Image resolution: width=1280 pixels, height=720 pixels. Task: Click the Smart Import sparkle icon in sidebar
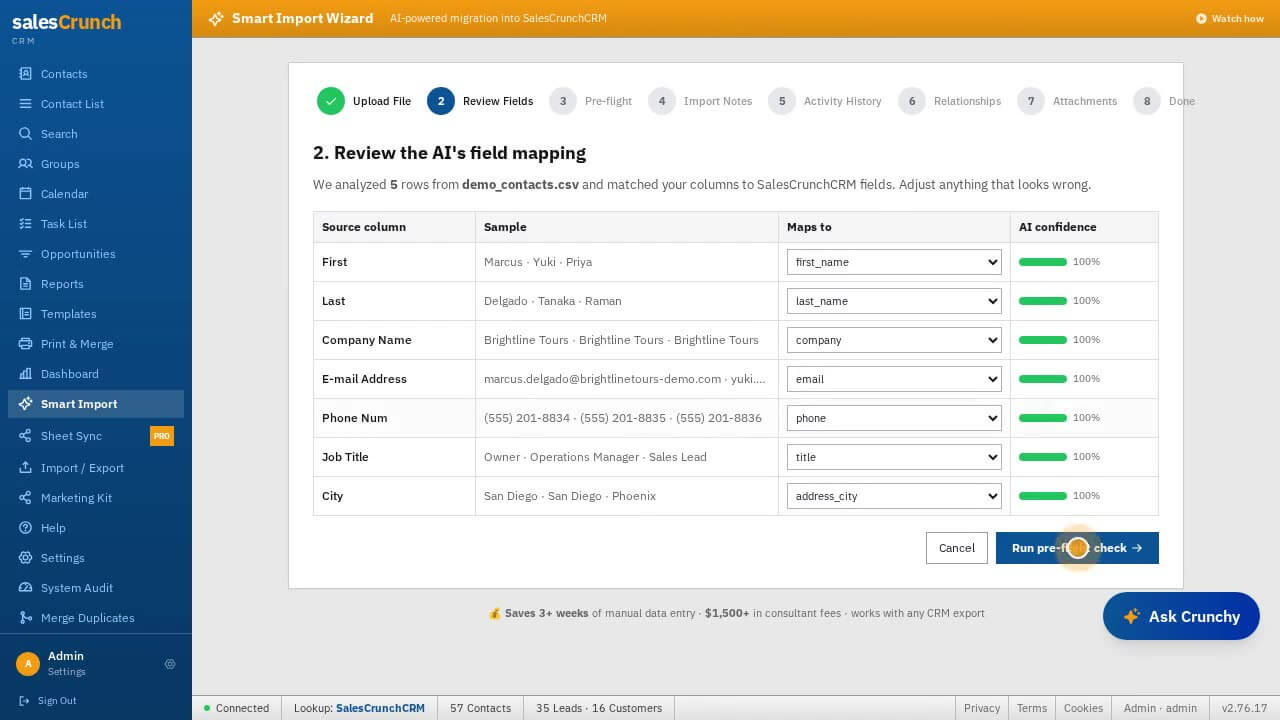click(x=25, y=404)
